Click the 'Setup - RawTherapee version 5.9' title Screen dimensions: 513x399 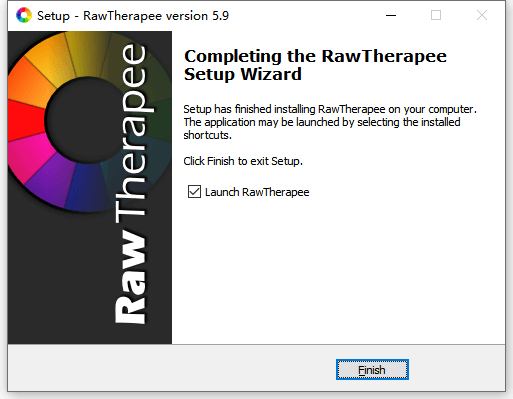click(x=133, y=16)
